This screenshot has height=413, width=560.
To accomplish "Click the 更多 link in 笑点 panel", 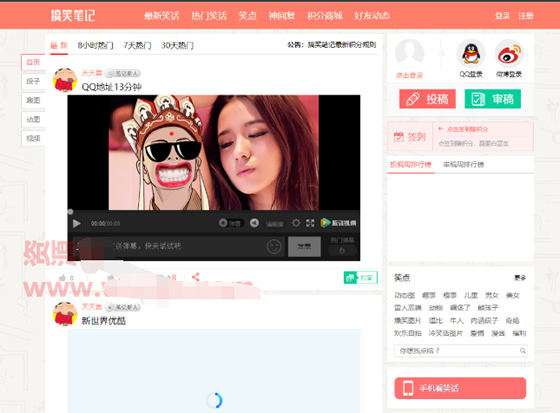I will (x=520, y=278).
